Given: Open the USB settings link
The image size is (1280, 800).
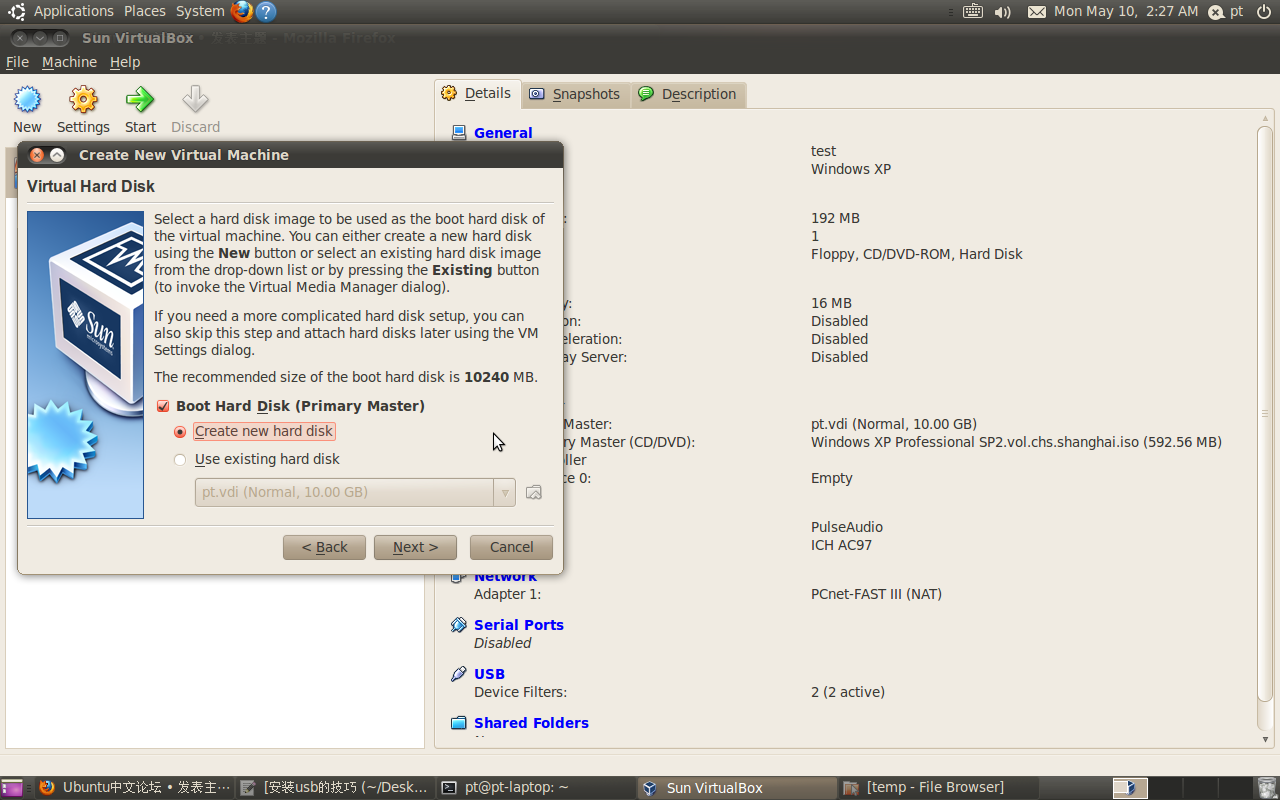Looking at the screenshot, I should [x=489, y=674].
